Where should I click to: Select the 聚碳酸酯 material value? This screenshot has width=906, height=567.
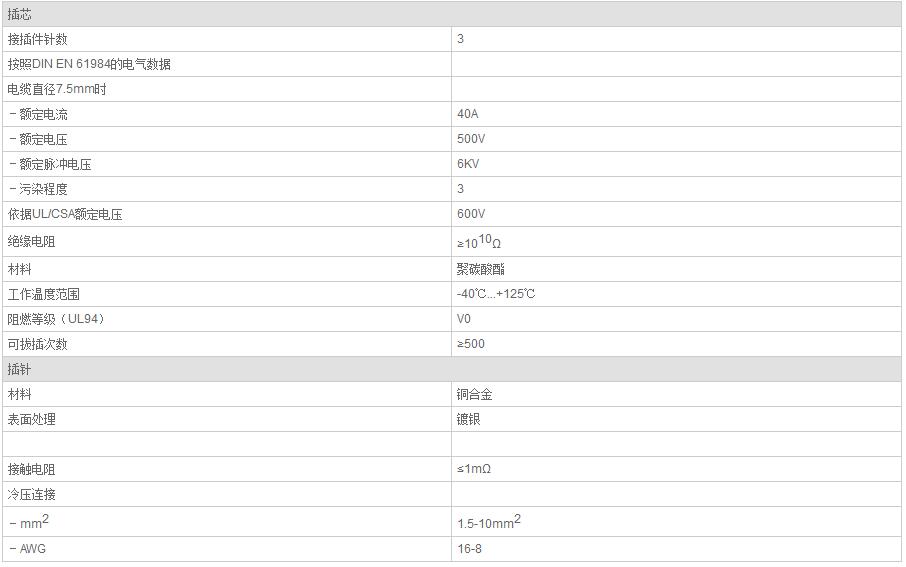(x=480, y=269)
